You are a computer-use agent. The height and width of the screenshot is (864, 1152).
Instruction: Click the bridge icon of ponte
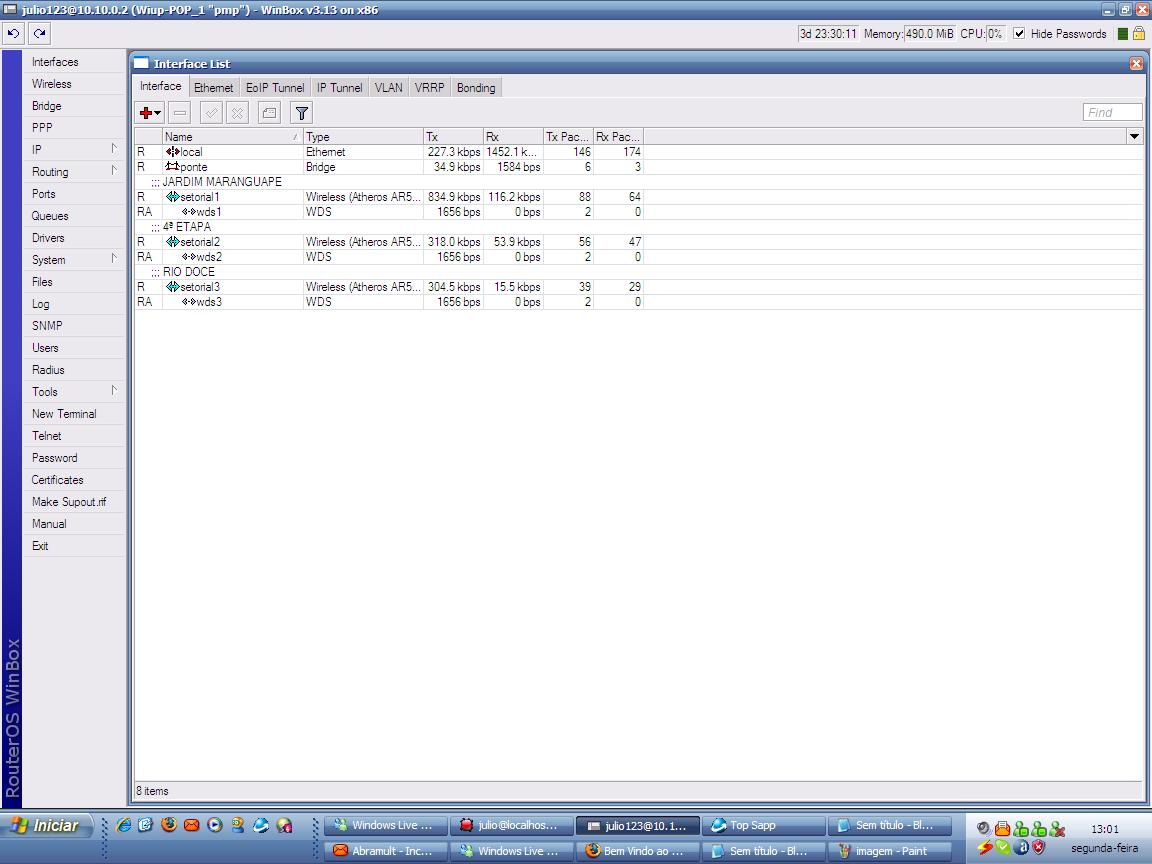pyautogui.click(x=172, y=167)
